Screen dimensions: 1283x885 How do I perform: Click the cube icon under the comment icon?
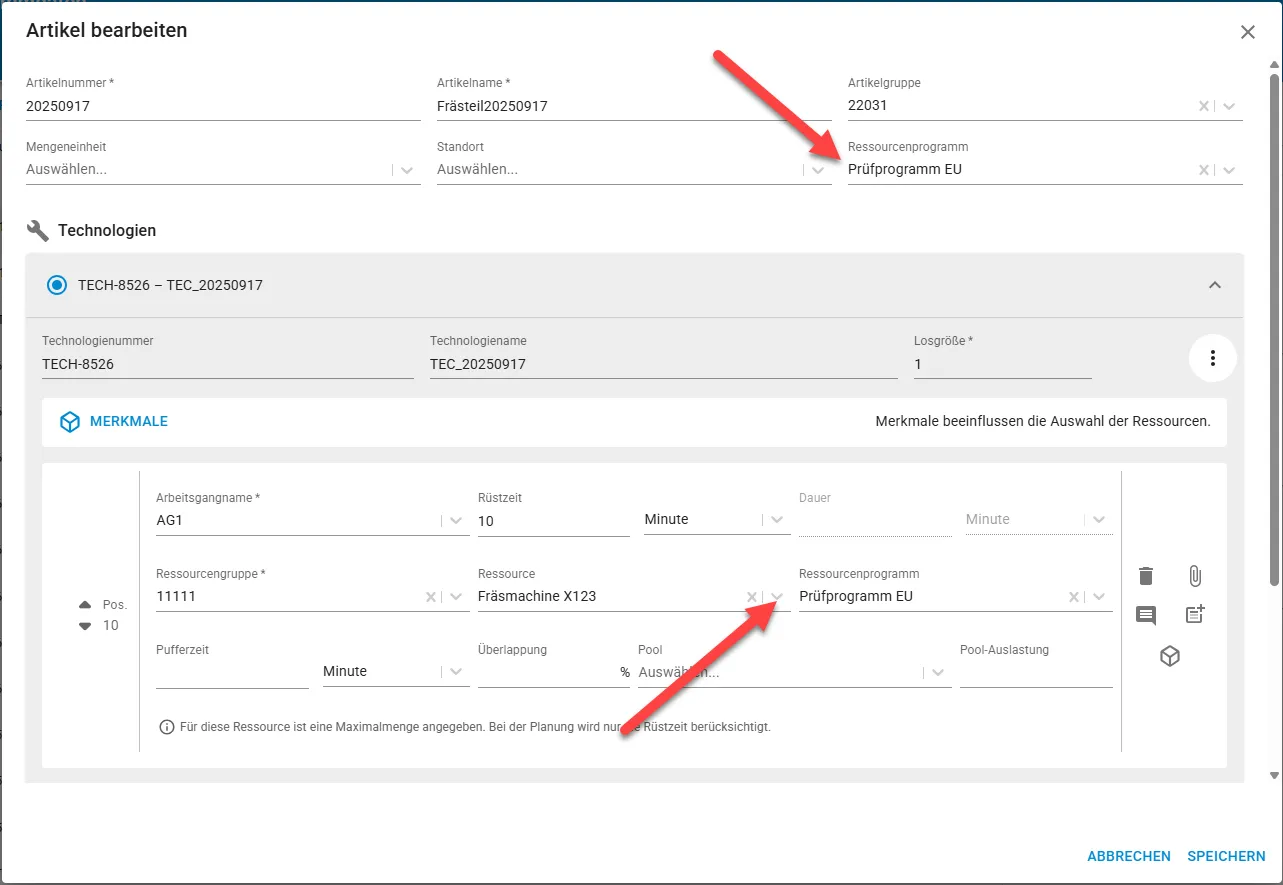1170,656
